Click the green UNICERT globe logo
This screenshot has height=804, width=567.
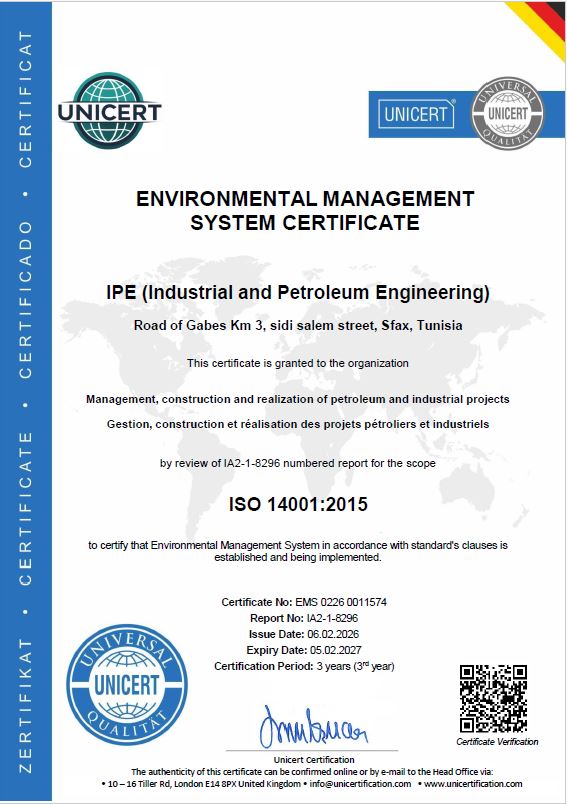click(109, 111)
